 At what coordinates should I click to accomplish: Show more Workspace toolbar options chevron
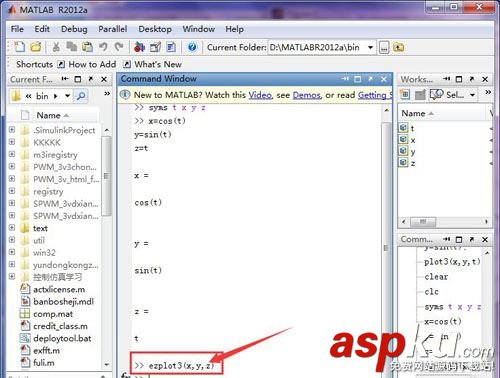point(488,92)
